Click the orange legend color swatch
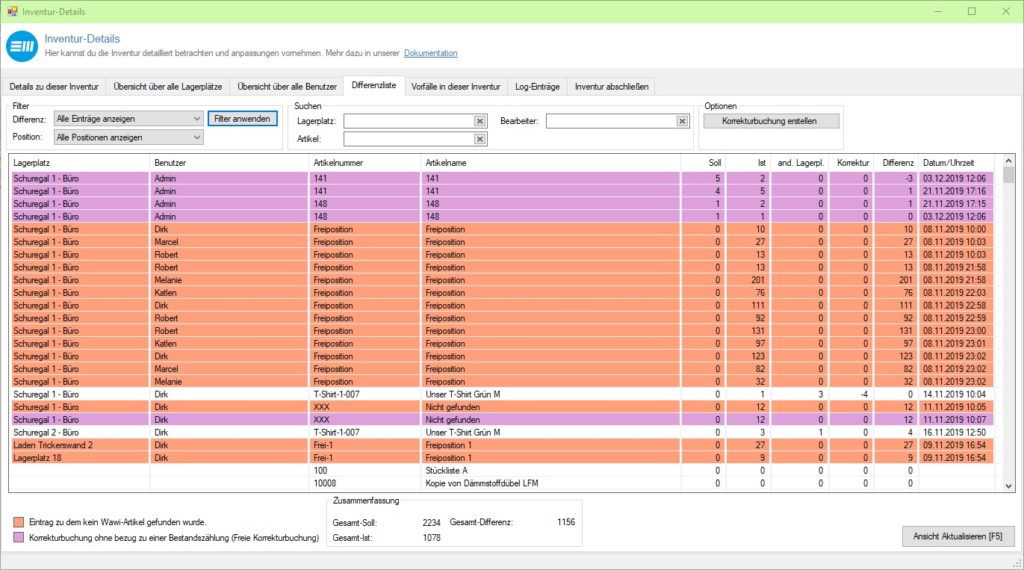The height and width of the screenshot is (570, 1024). coord(19,522)
